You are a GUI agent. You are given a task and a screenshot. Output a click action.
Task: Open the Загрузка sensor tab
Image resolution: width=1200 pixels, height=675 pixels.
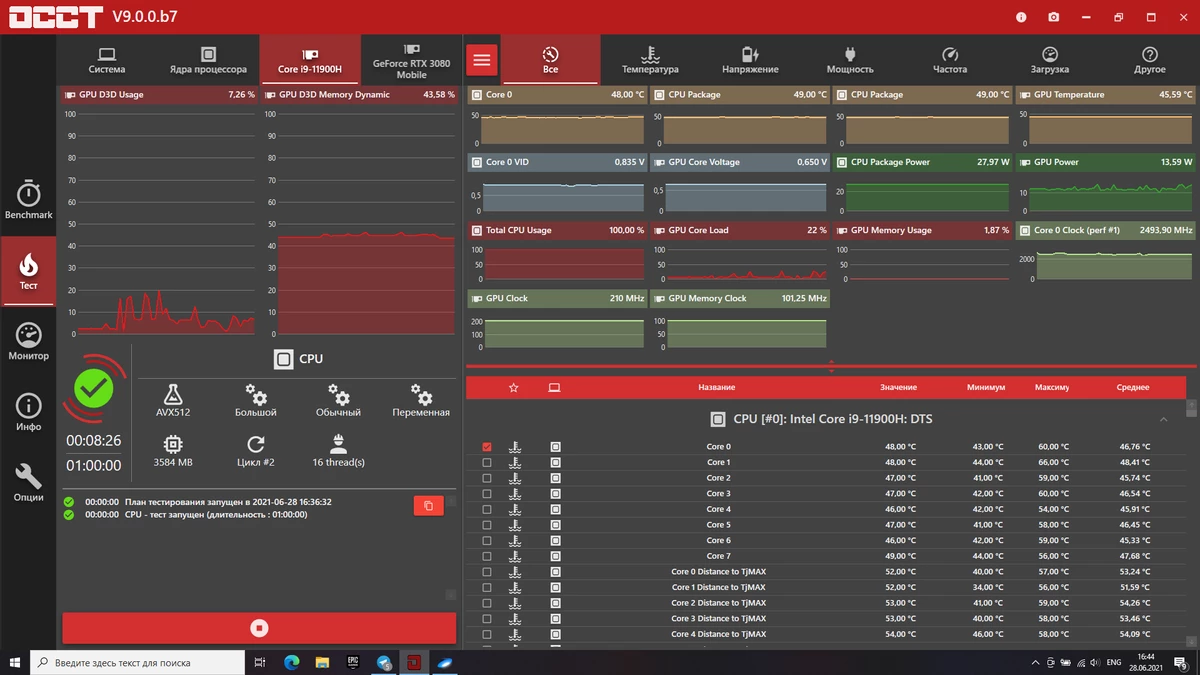1050,60
